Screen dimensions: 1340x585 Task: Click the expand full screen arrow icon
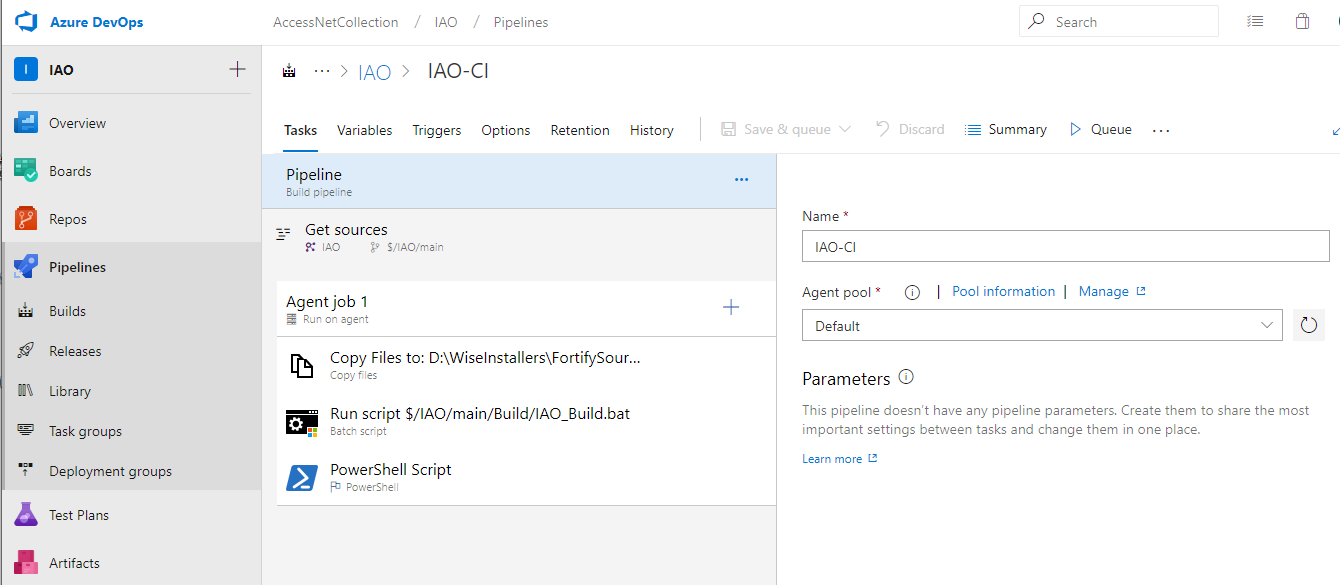pos(1336,130)
